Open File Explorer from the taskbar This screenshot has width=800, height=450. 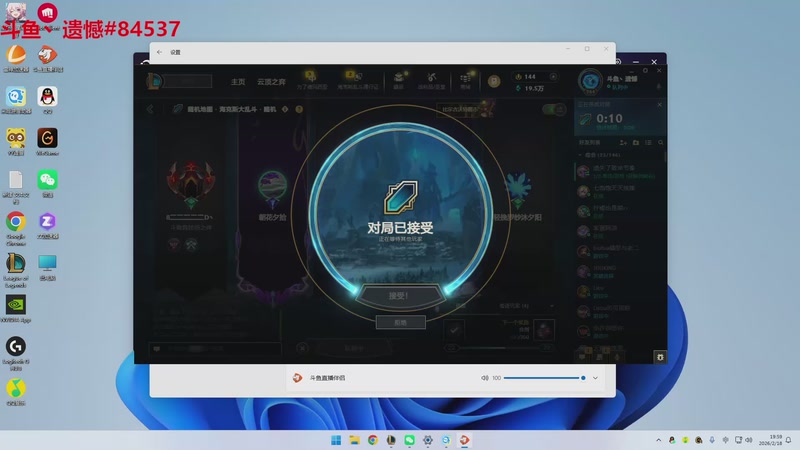[354, 440]
